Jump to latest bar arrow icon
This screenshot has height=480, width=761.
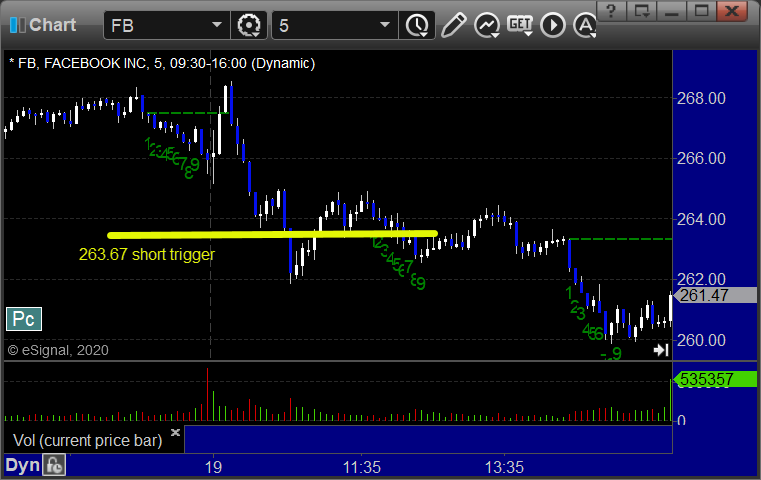click(661, 350)
